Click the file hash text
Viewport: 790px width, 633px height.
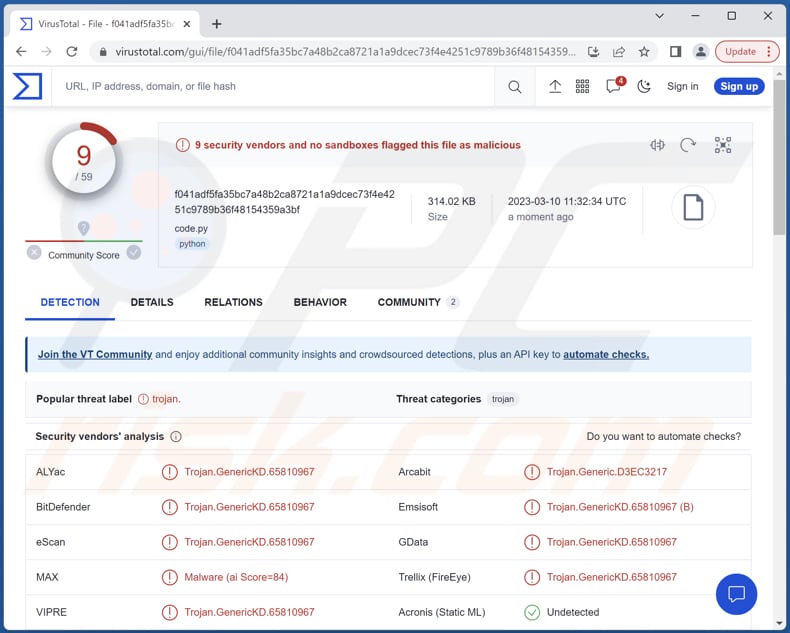pos(285,202)
